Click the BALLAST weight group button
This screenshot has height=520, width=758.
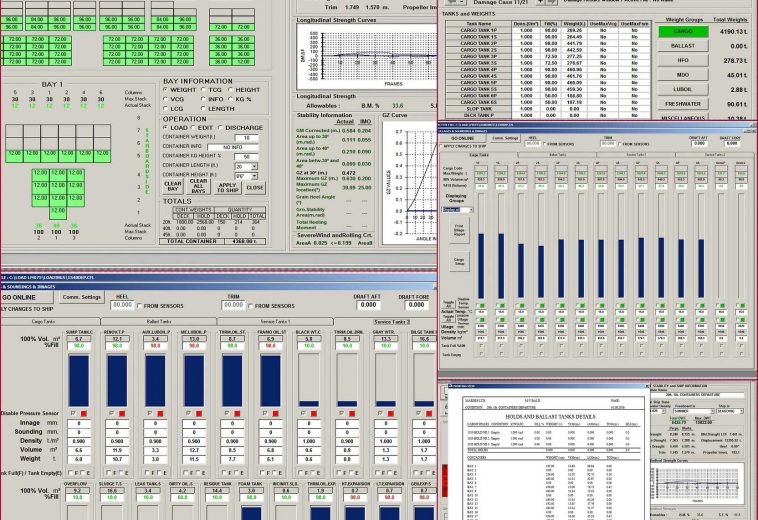tap(682, 46)
